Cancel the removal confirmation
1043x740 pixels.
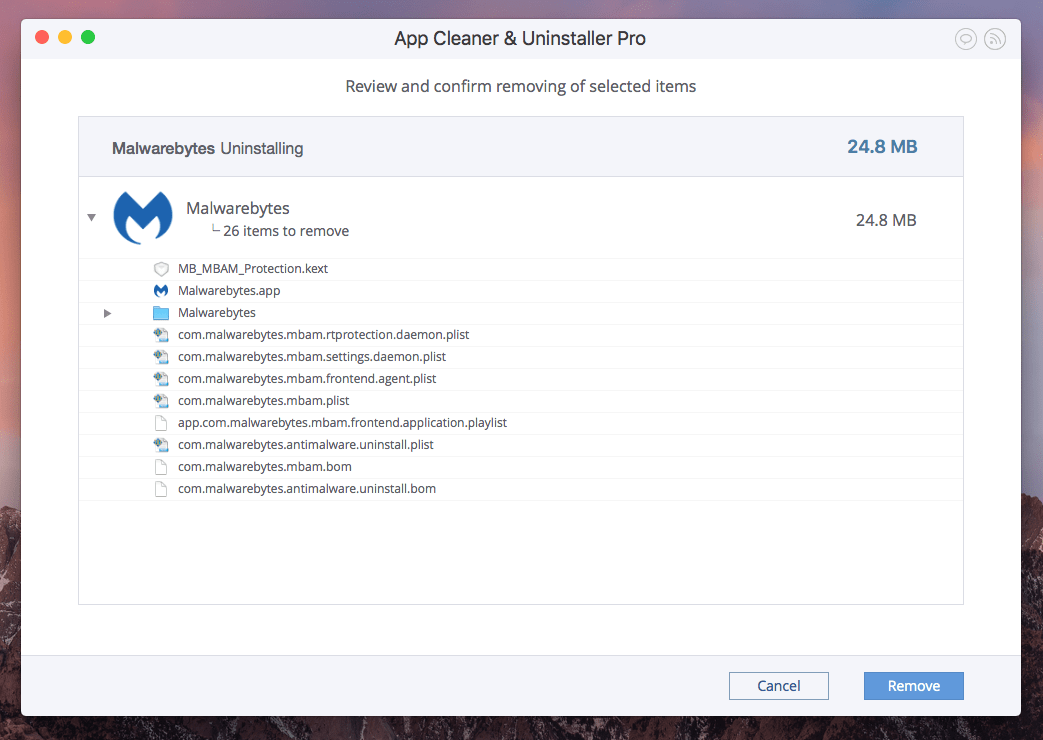pos(778,685)
